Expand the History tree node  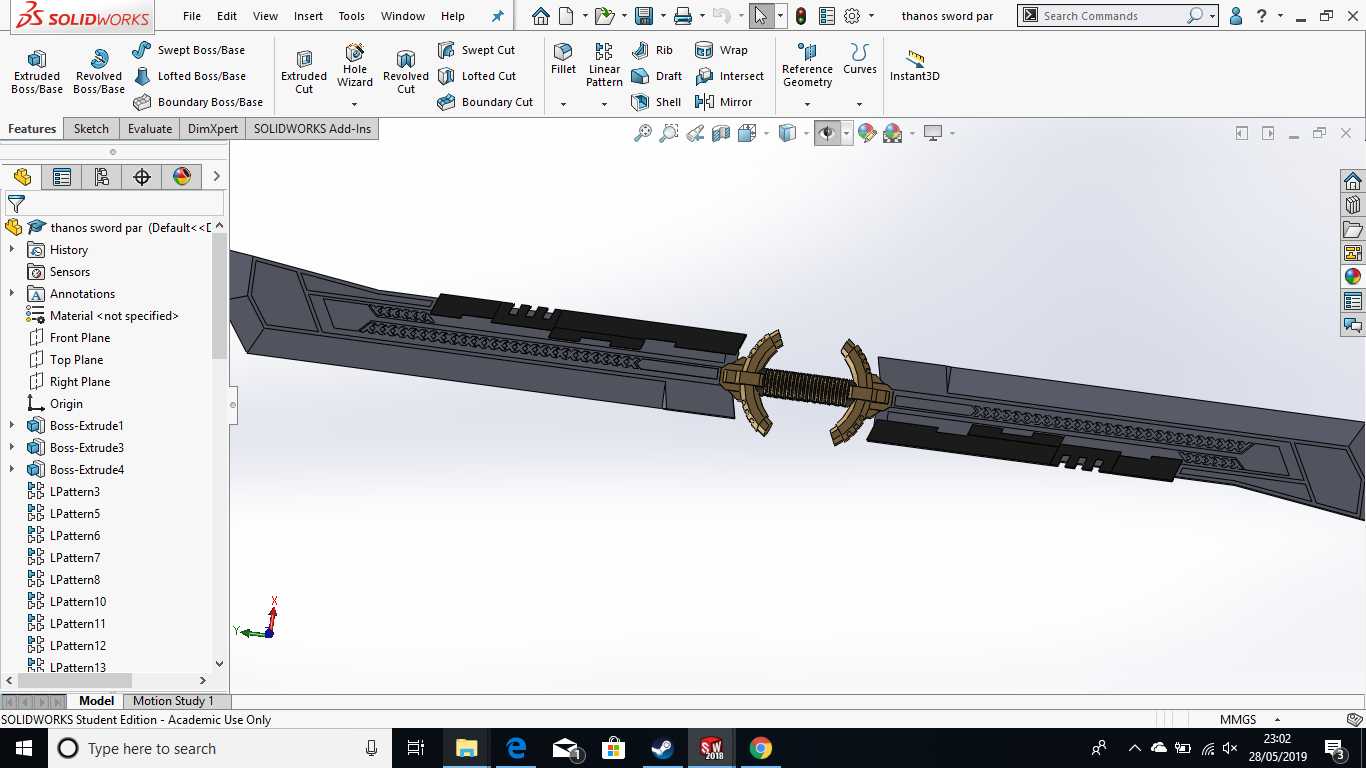click(x=12, y=250)
